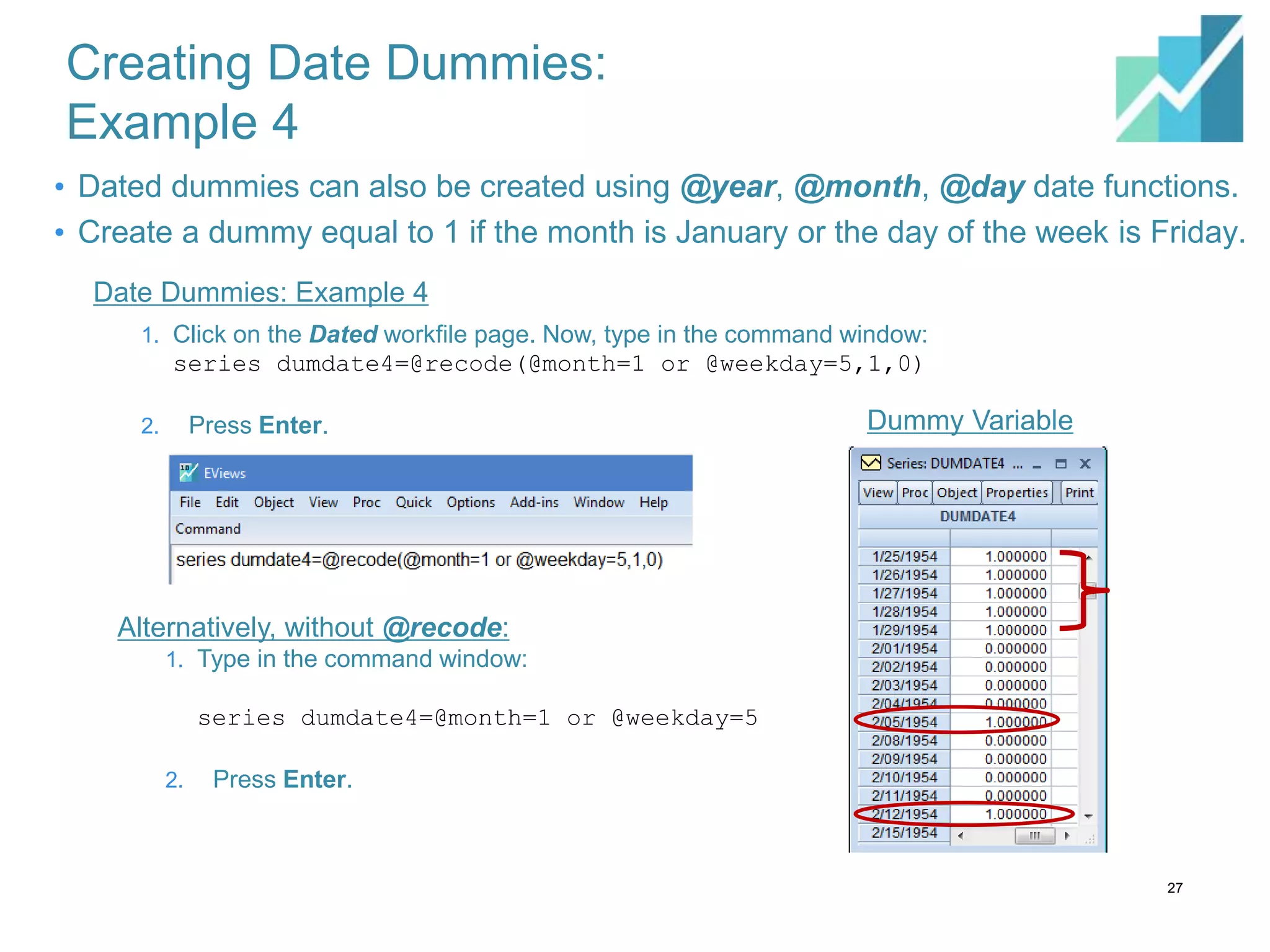Screen dimensions: 1270x952
Task: Click the 'Alternatively, without @recode' heading
Action: click(x=313, y=627)
